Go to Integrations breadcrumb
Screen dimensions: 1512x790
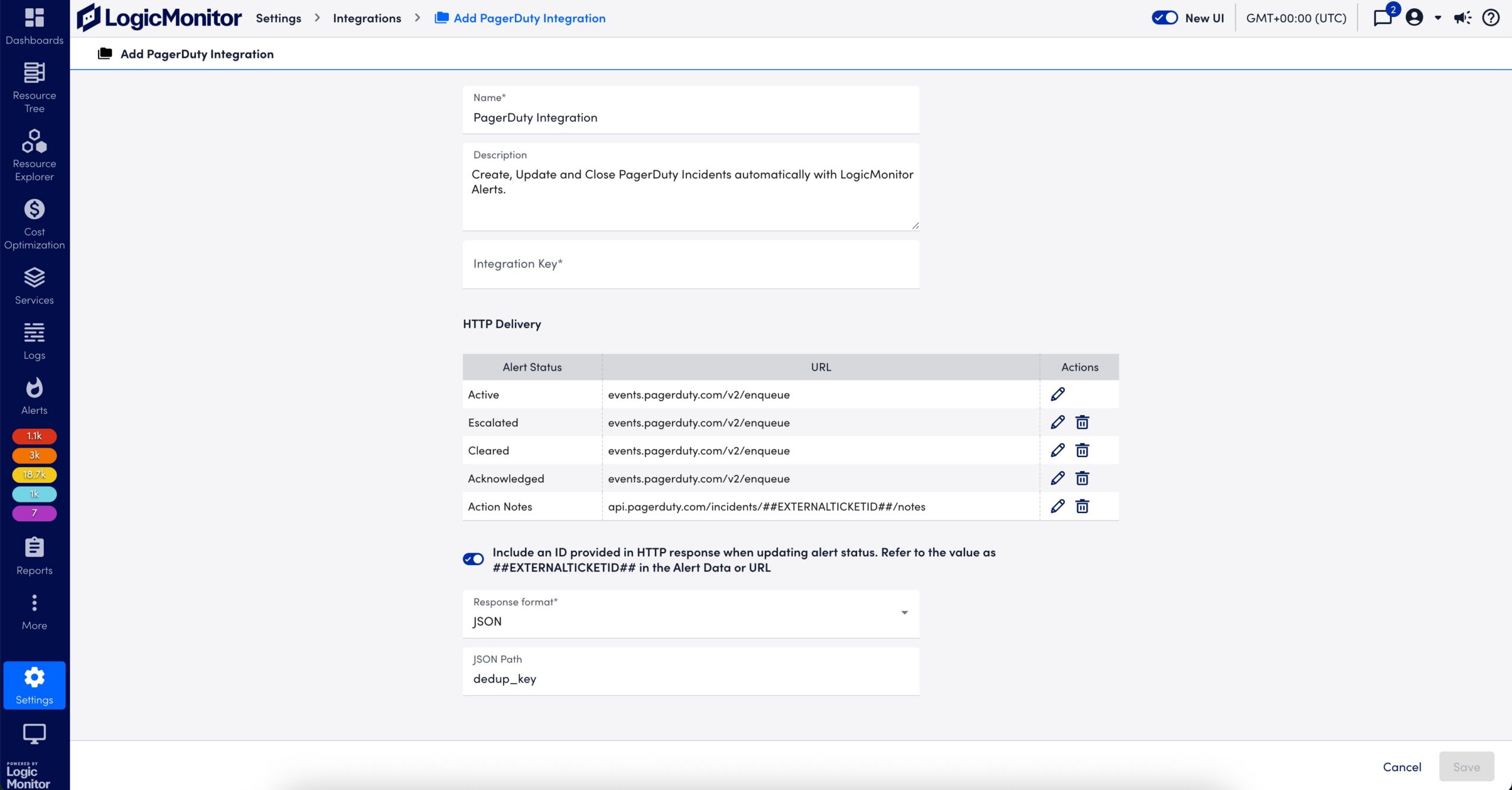[367, 18]
